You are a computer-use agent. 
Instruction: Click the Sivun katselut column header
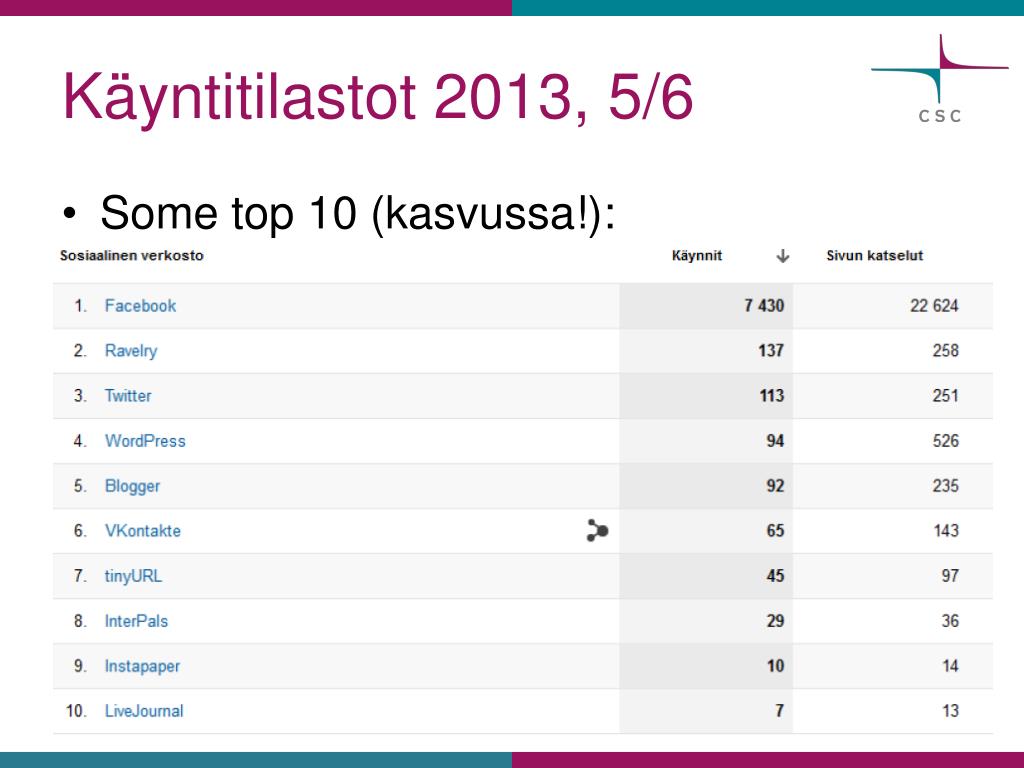874,256
